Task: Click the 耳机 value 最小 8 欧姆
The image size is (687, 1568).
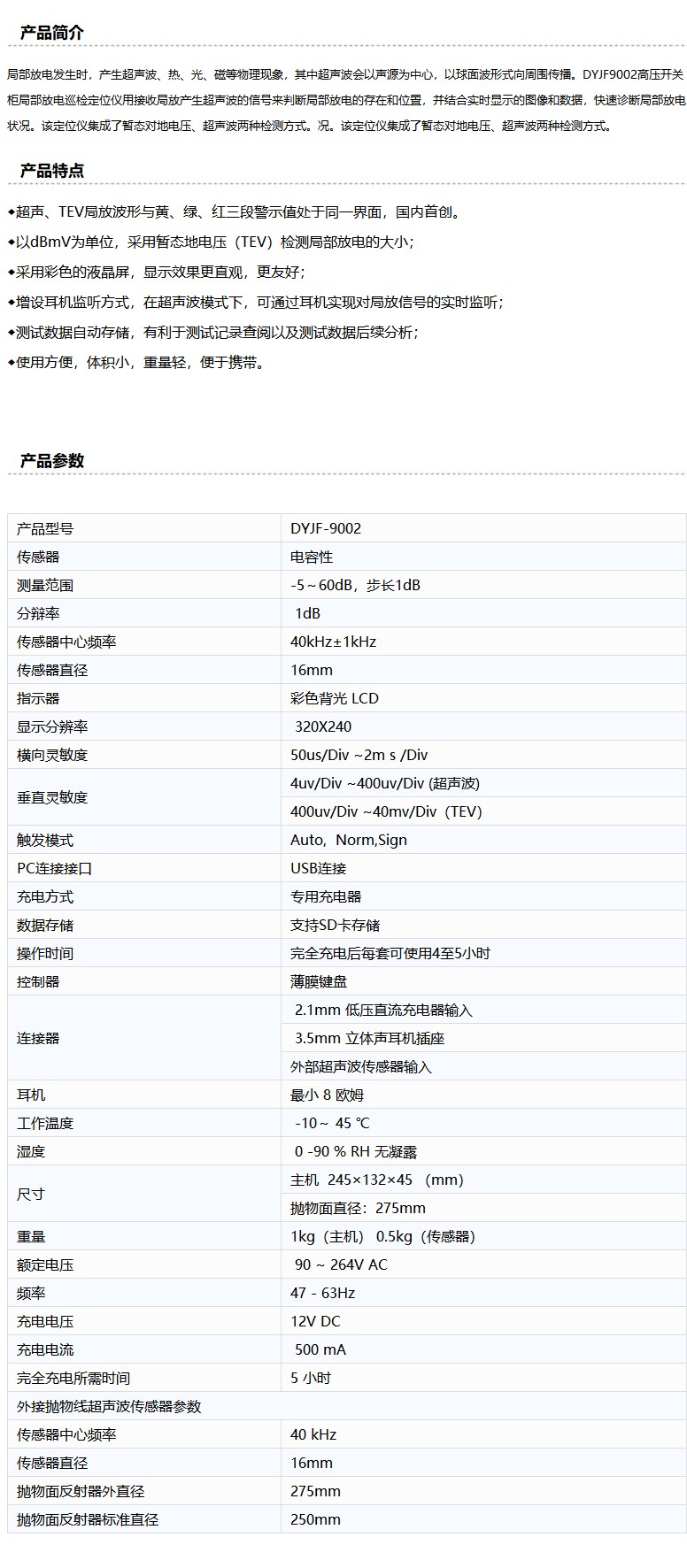Action: [x=327, y=1095]
